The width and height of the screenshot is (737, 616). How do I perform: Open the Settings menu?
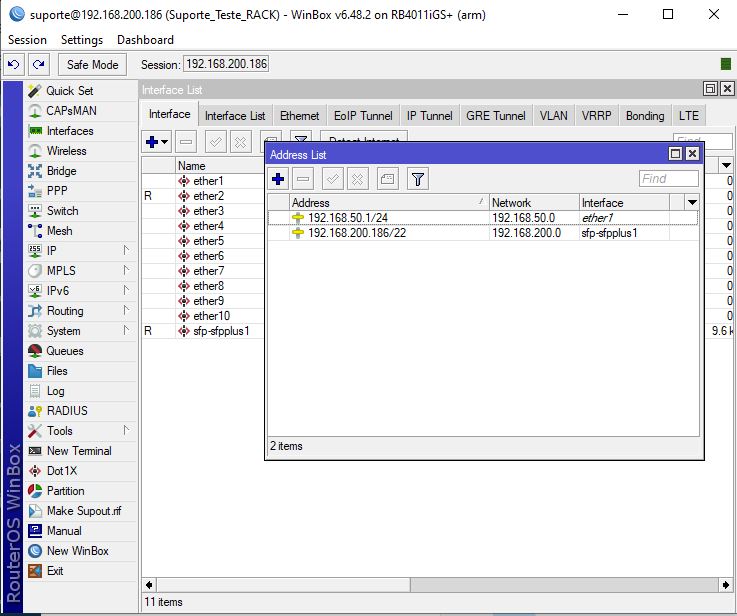82,40
